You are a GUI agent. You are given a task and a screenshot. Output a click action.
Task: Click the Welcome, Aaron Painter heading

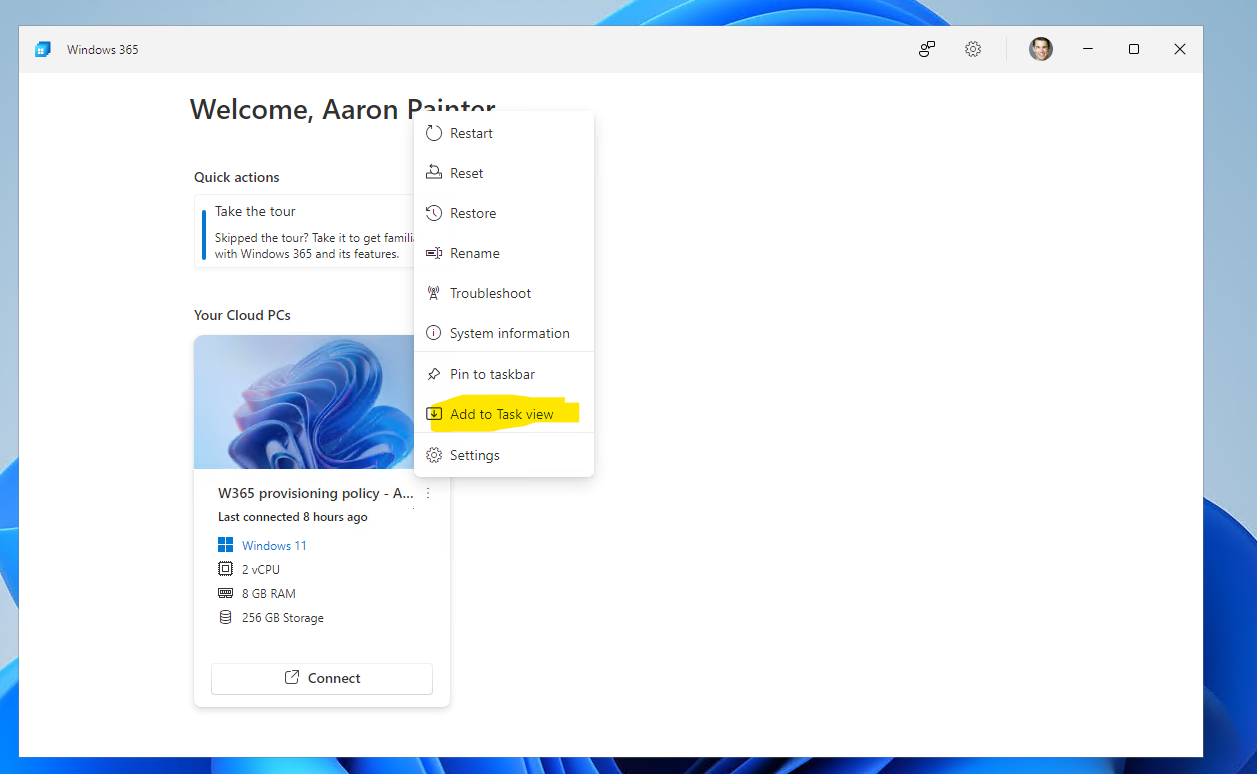click(343, 109)
